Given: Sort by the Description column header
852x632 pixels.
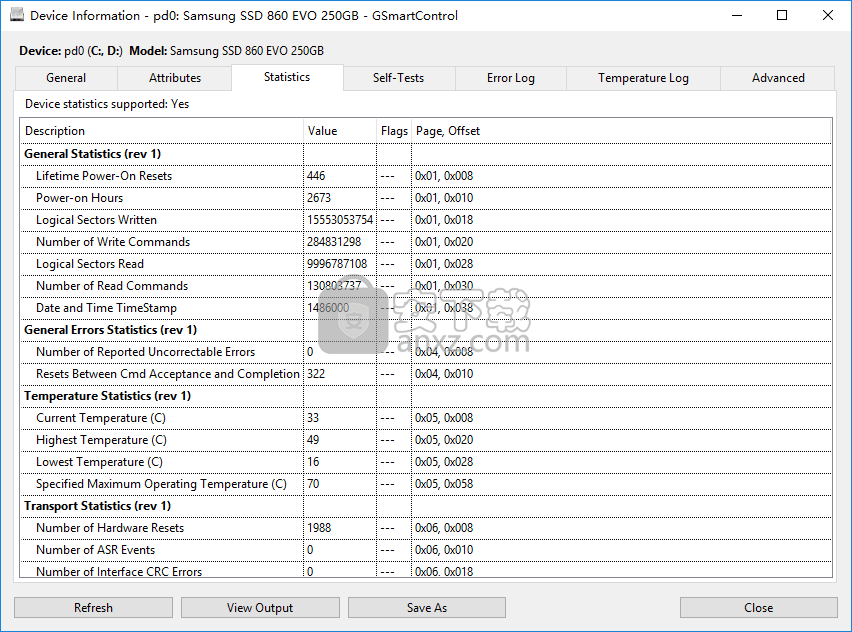Looking at the screenshot, I should [161, 131].
